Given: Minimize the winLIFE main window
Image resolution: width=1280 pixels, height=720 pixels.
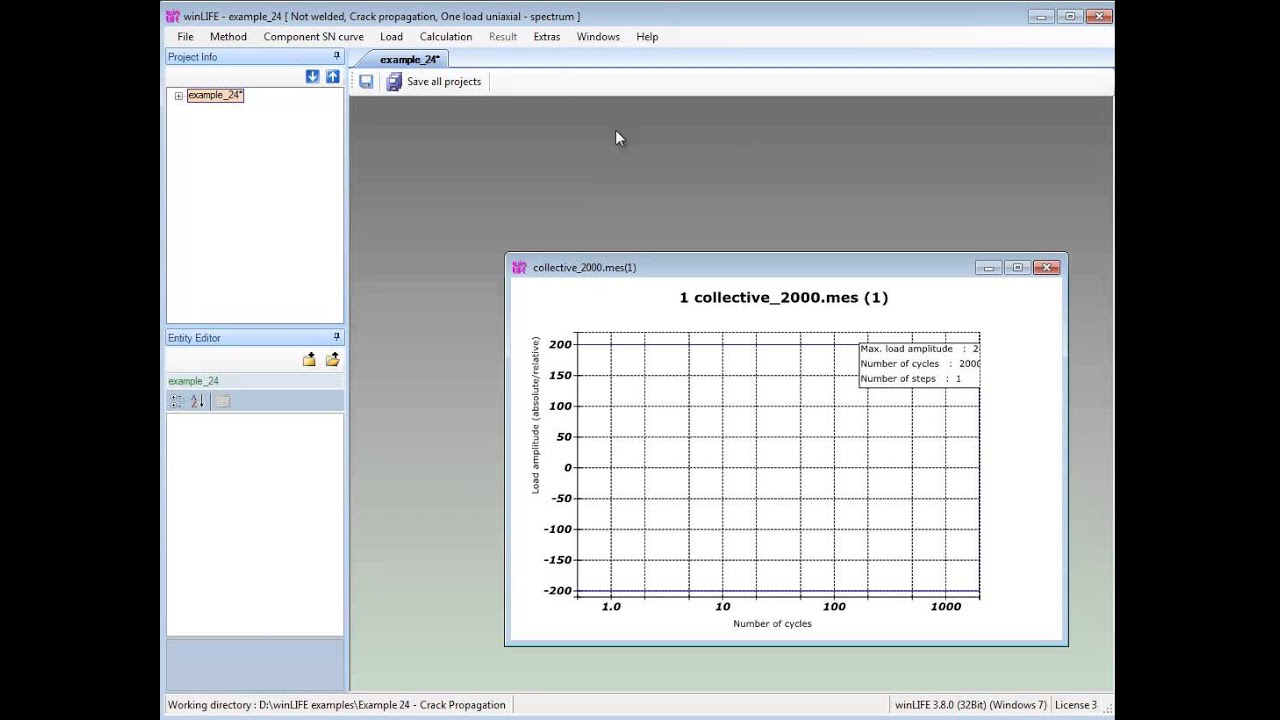Looking at the screenshot, I should 1041,16.
